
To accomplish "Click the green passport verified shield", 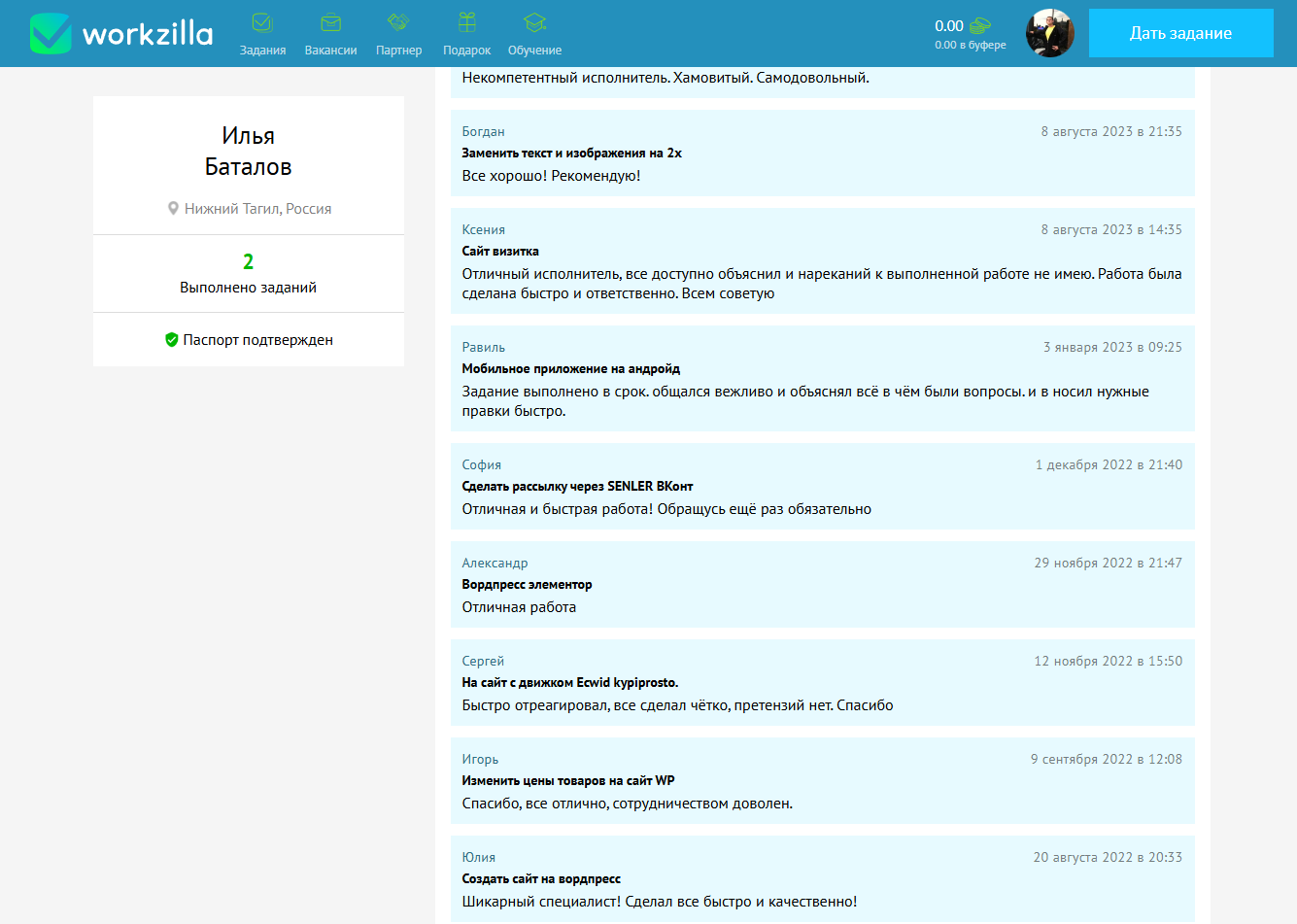I will (x=172, y=340).
